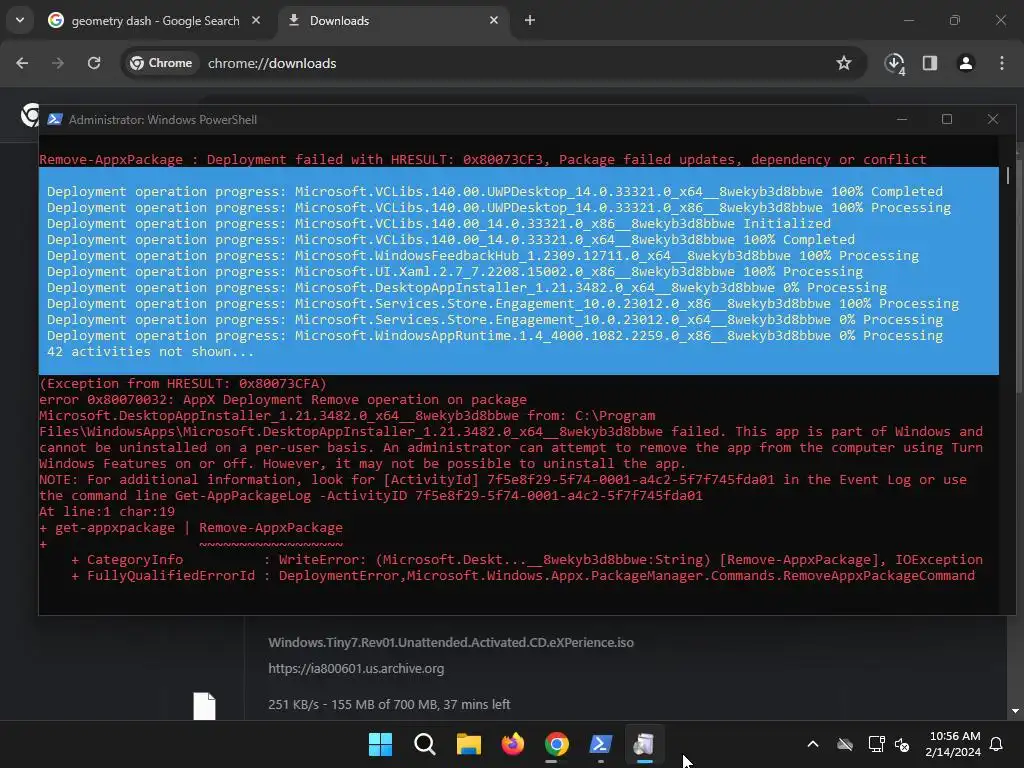Open network status tray icon

pyautogui.click(x=876, y=744)
